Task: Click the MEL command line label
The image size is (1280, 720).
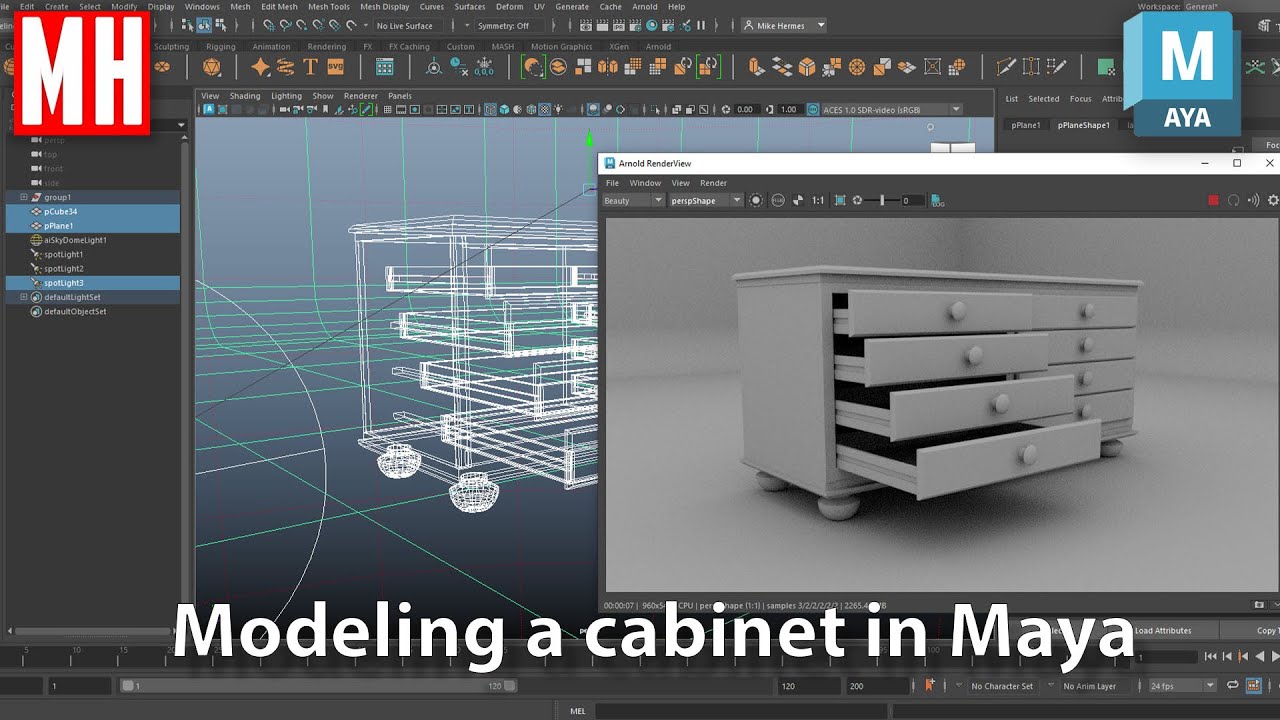Action: (x=578, y=711)
